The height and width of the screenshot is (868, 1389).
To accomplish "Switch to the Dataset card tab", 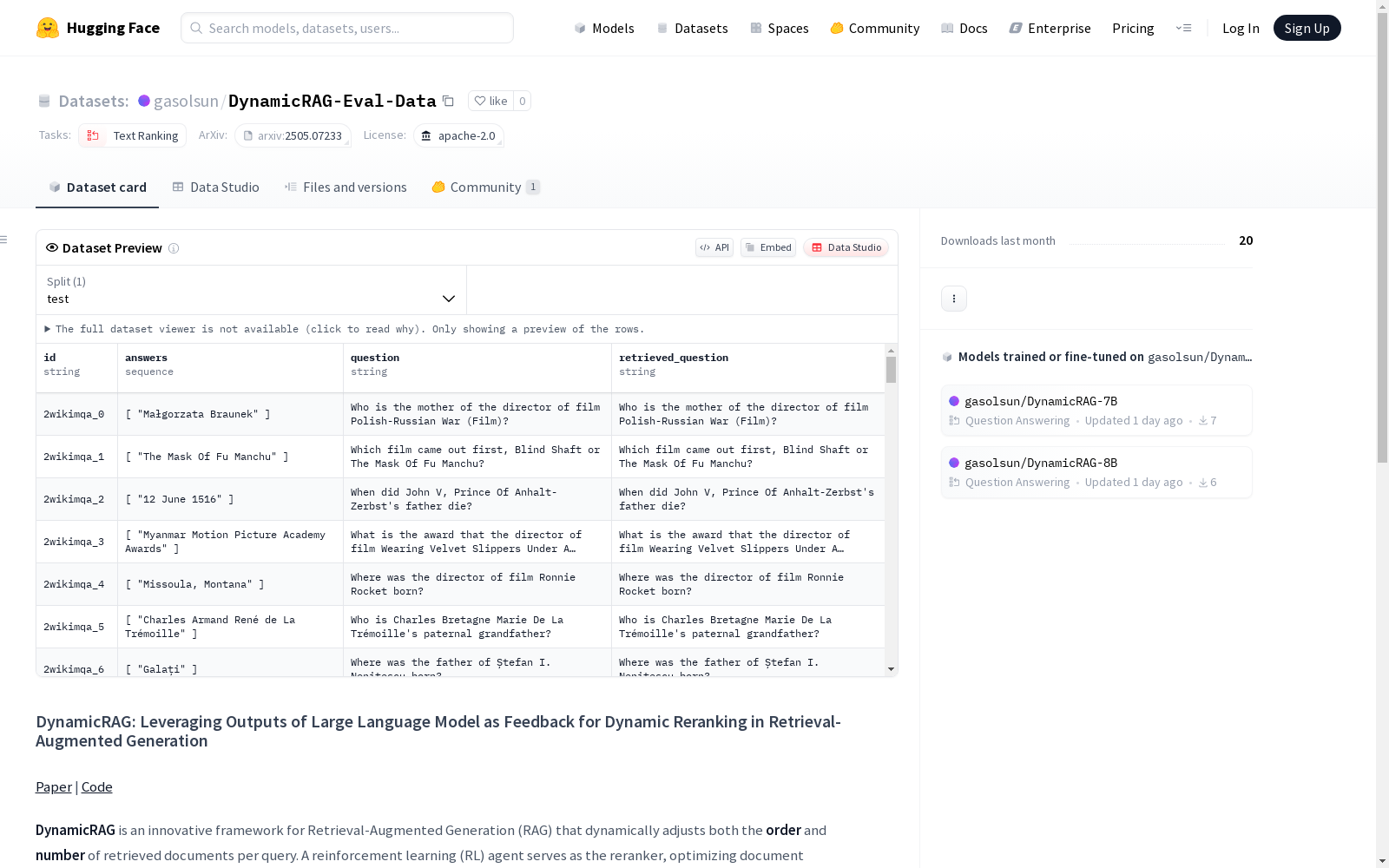I will (97, 187).
